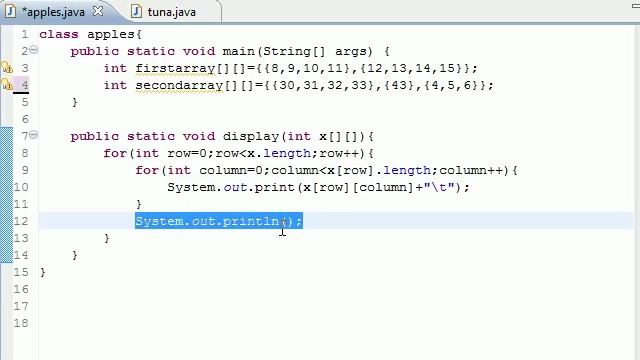This screenshot has width=640, height=360.
Task: Click the underlined firstarray variable
Action: click(x=175, y=68)
